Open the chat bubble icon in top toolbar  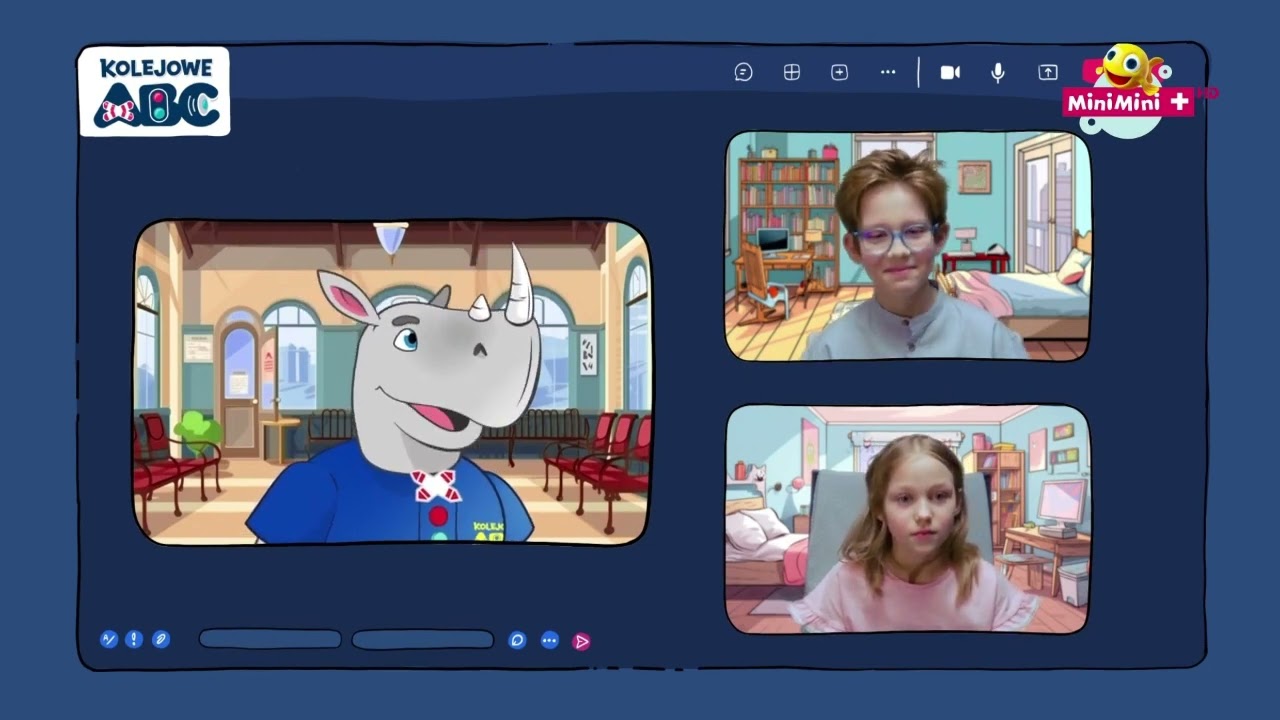pyautogui.click(x=743, y=72)
